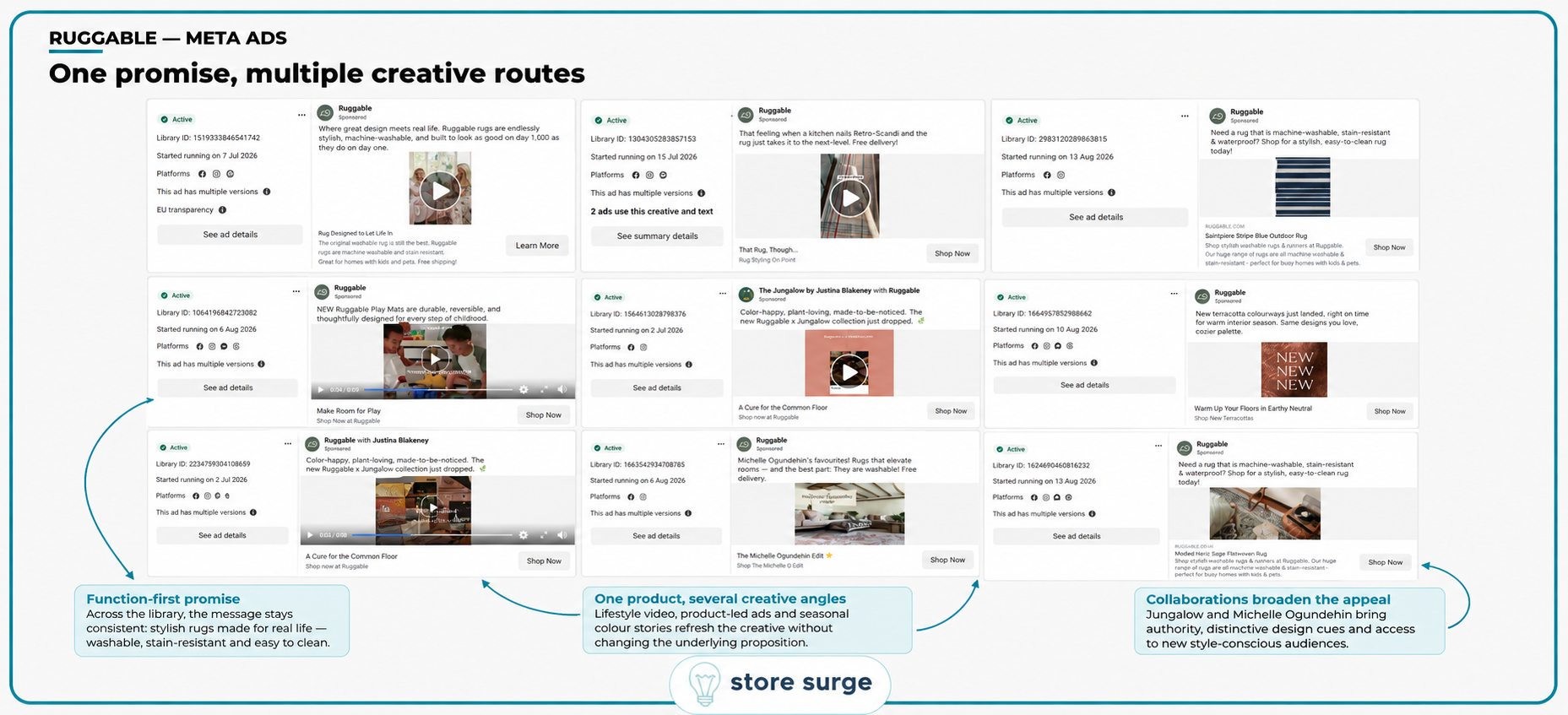
Task: Click multiple versions info icon on ad 2983120289863815
Action: click(1111, 192)
